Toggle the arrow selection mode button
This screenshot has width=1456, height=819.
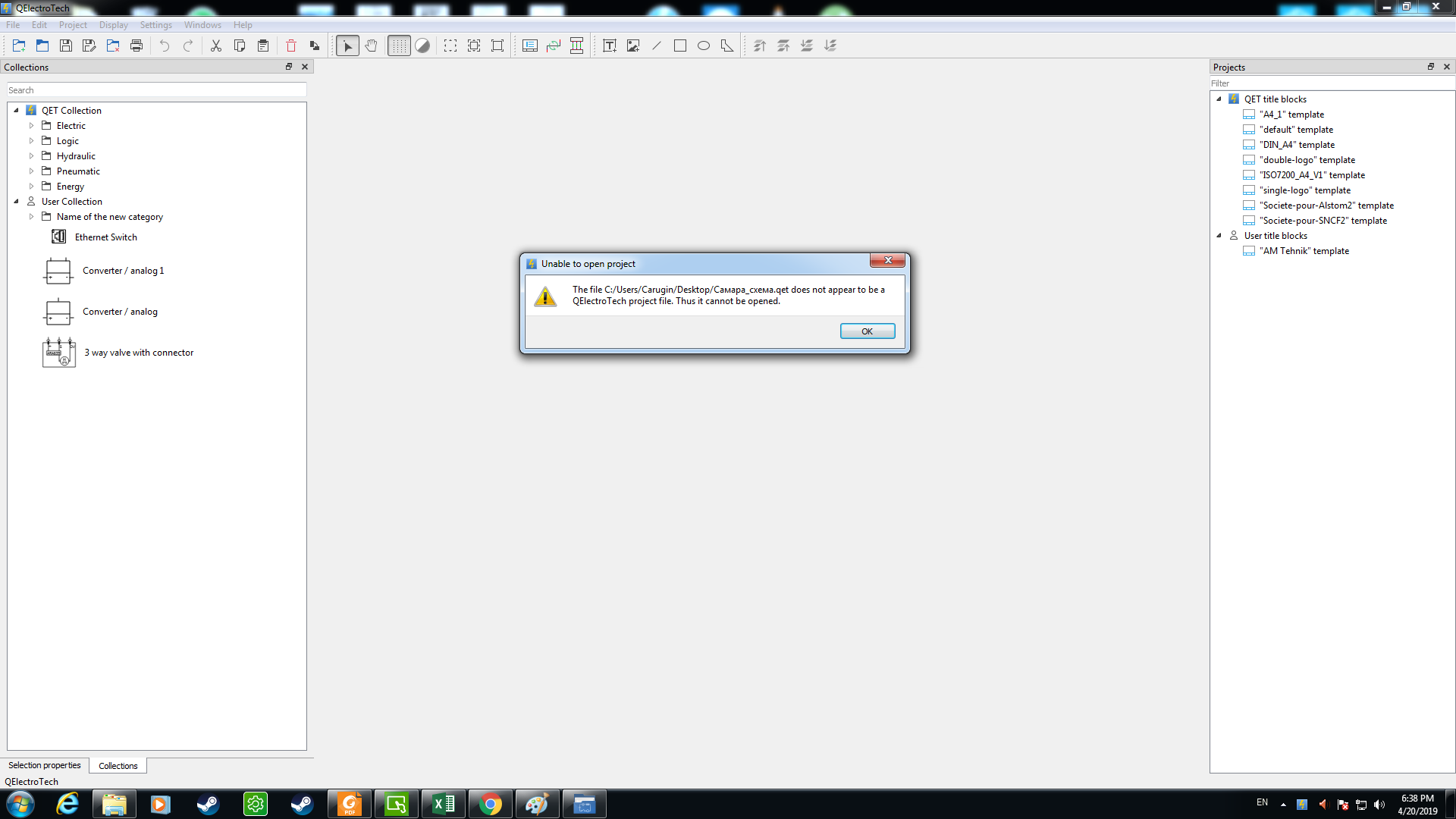[x=347, y=45]
